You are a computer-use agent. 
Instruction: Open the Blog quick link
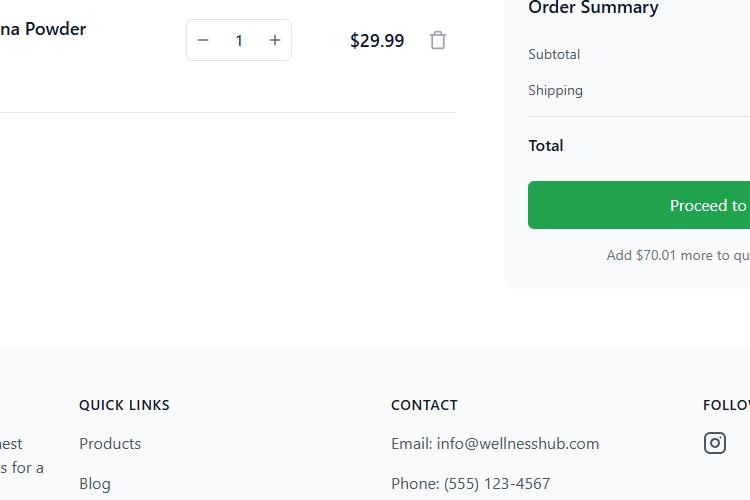(95, 484)
